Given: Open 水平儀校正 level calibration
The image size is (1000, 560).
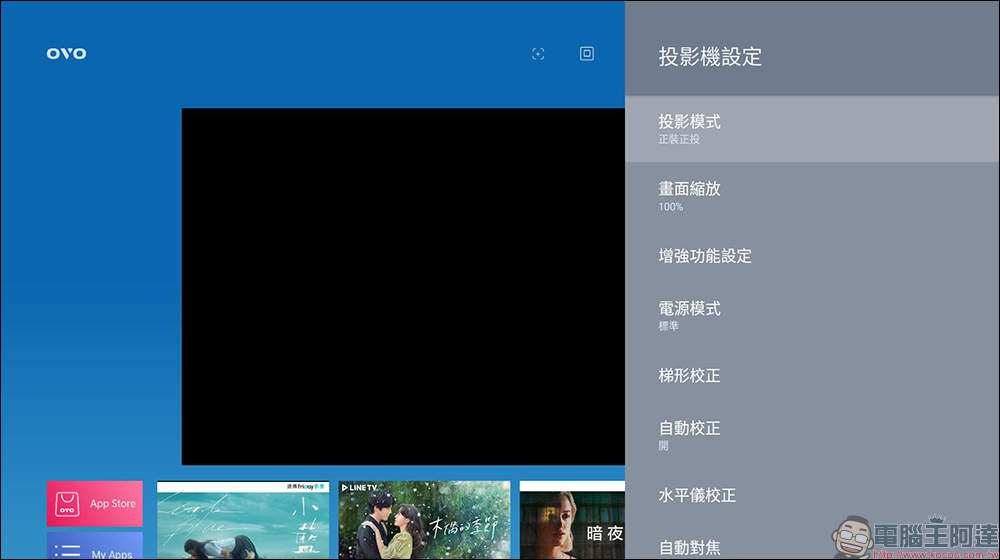Looking at the screenshot, I should (x=812, y=495).
